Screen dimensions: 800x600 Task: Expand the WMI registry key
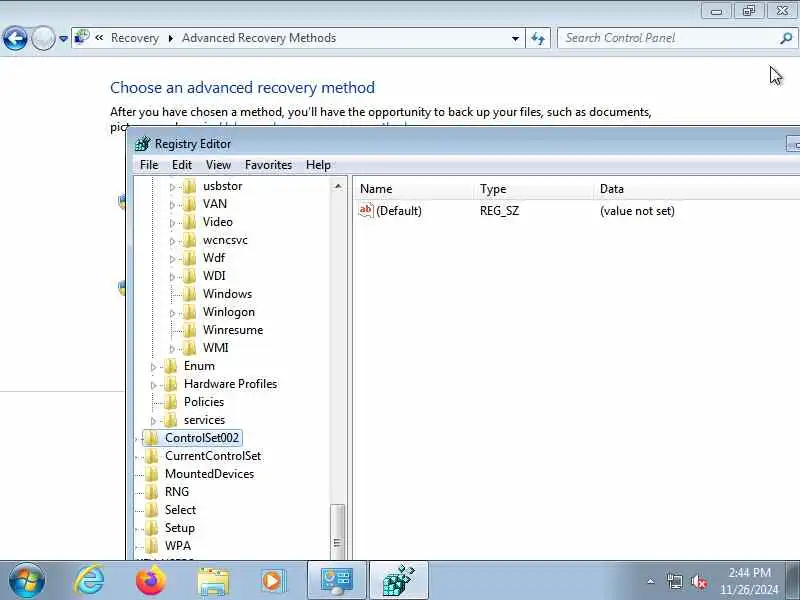pos(172,349)
